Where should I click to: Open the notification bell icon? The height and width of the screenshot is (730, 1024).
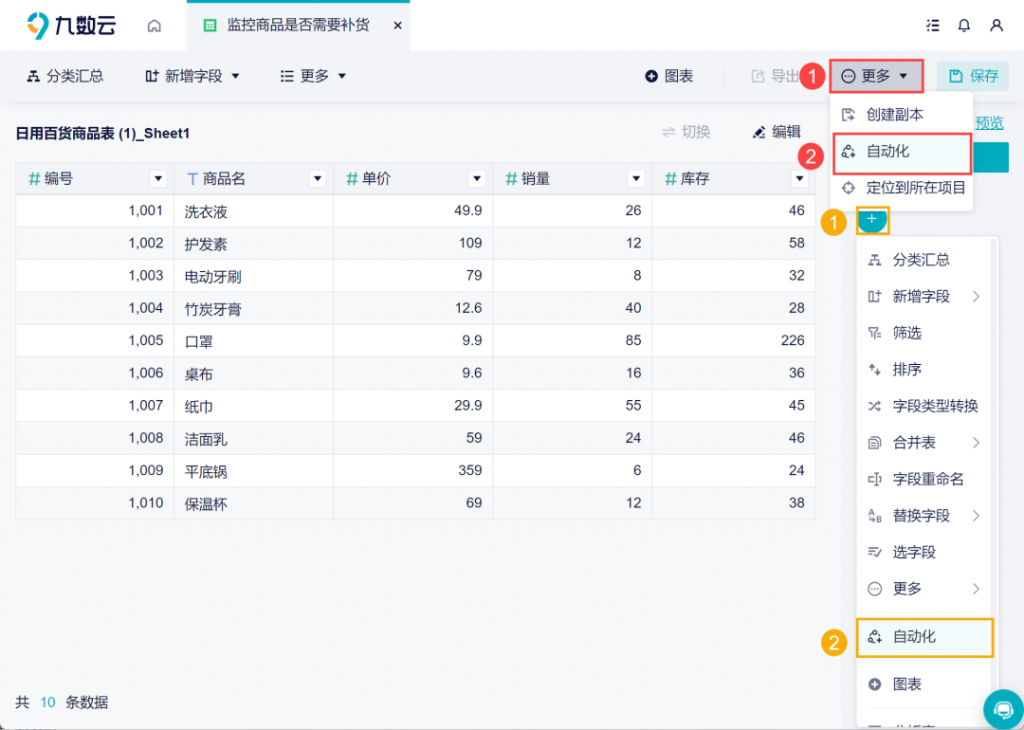pyautogui.click(x=964, y=25)
